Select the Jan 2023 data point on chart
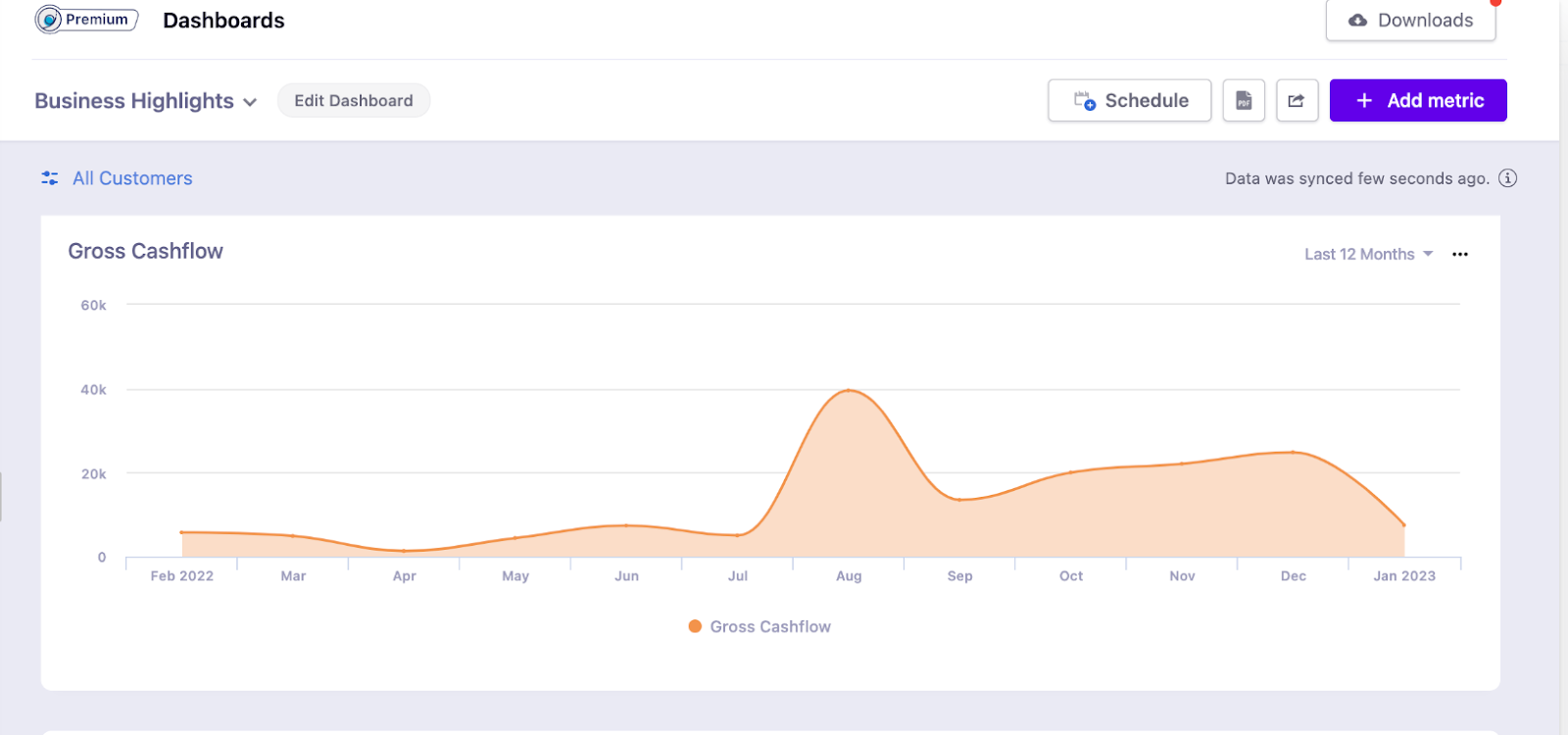Image resolution: width=1568 pixels, height=735 pixels. pyautogui.click(x=1403, y=525)
